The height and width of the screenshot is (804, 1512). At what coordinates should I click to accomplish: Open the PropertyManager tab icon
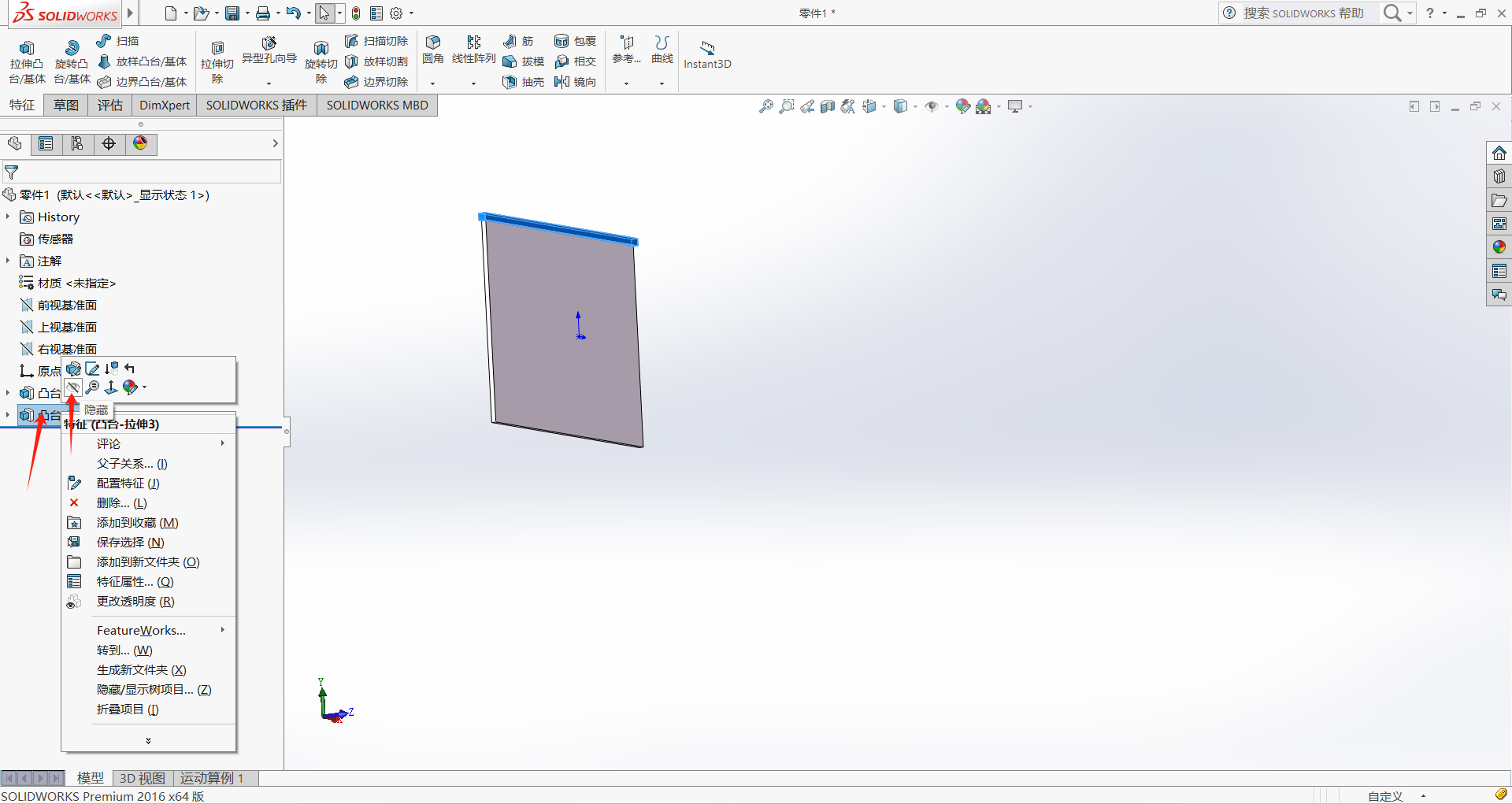[46, 143]
